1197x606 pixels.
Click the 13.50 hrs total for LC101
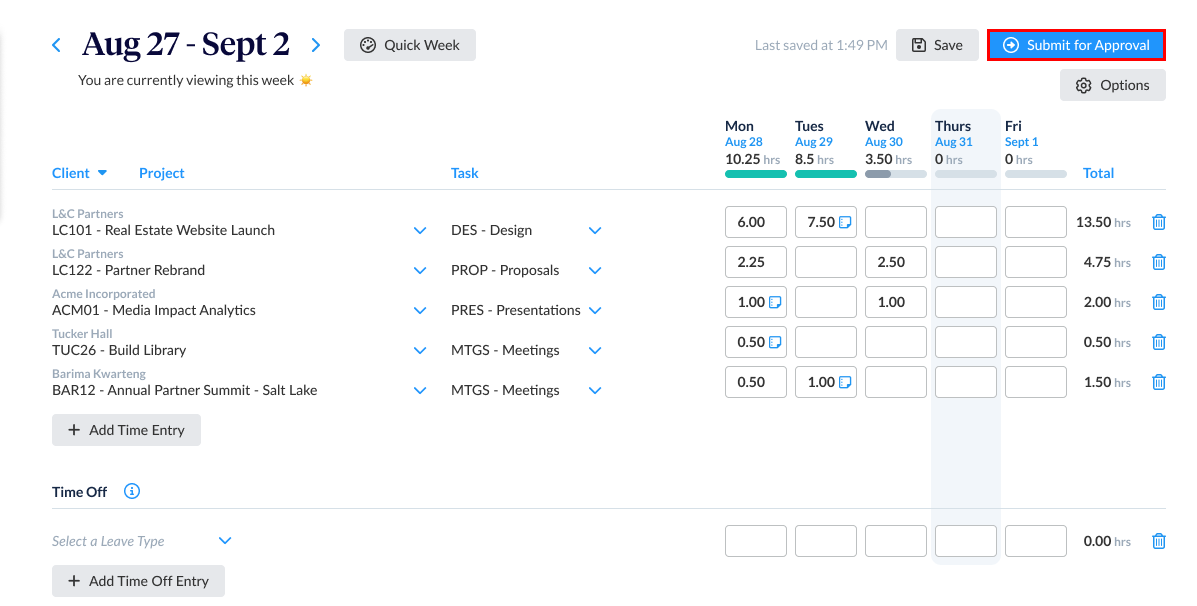1103,222
